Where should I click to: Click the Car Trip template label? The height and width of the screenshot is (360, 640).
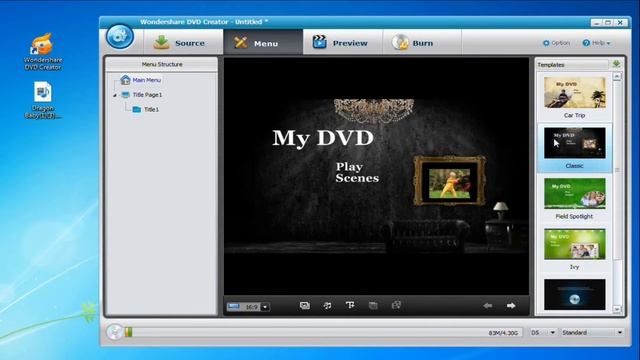click(574, 115)
